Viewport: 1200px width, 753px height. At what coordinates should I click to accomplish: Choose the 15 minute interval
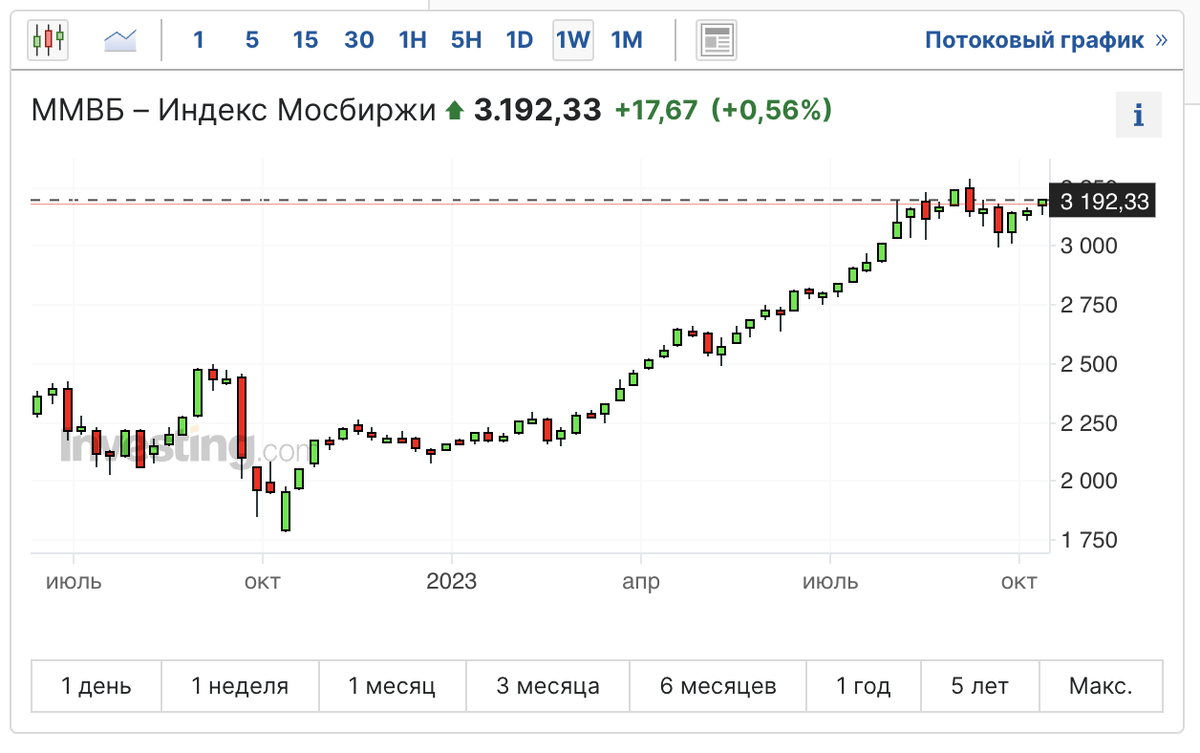[x=305, y=41]
